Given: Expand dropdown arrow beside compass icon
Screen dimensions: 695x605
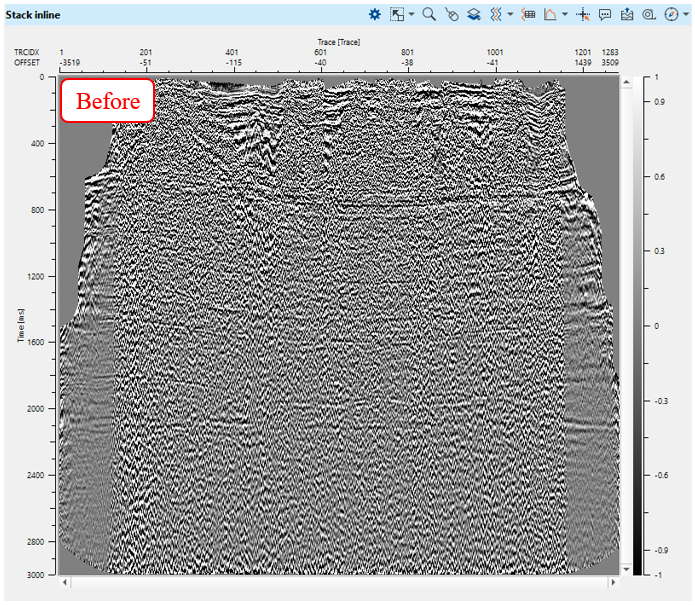Looking at the screenshot, I should coord(685,14).
